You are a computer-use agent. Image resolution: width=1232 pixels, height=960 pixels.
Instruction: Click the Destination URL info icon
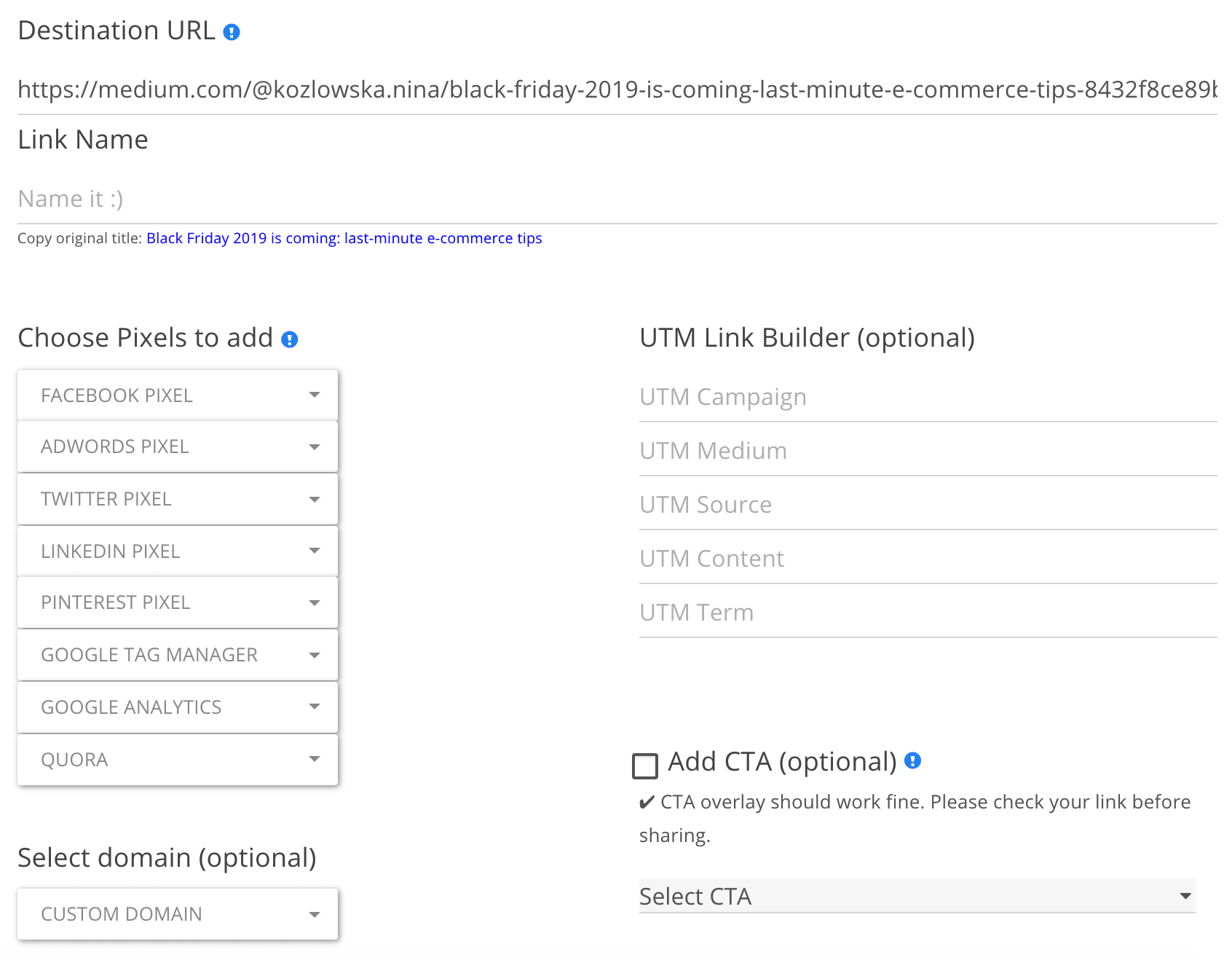(232, 32)
